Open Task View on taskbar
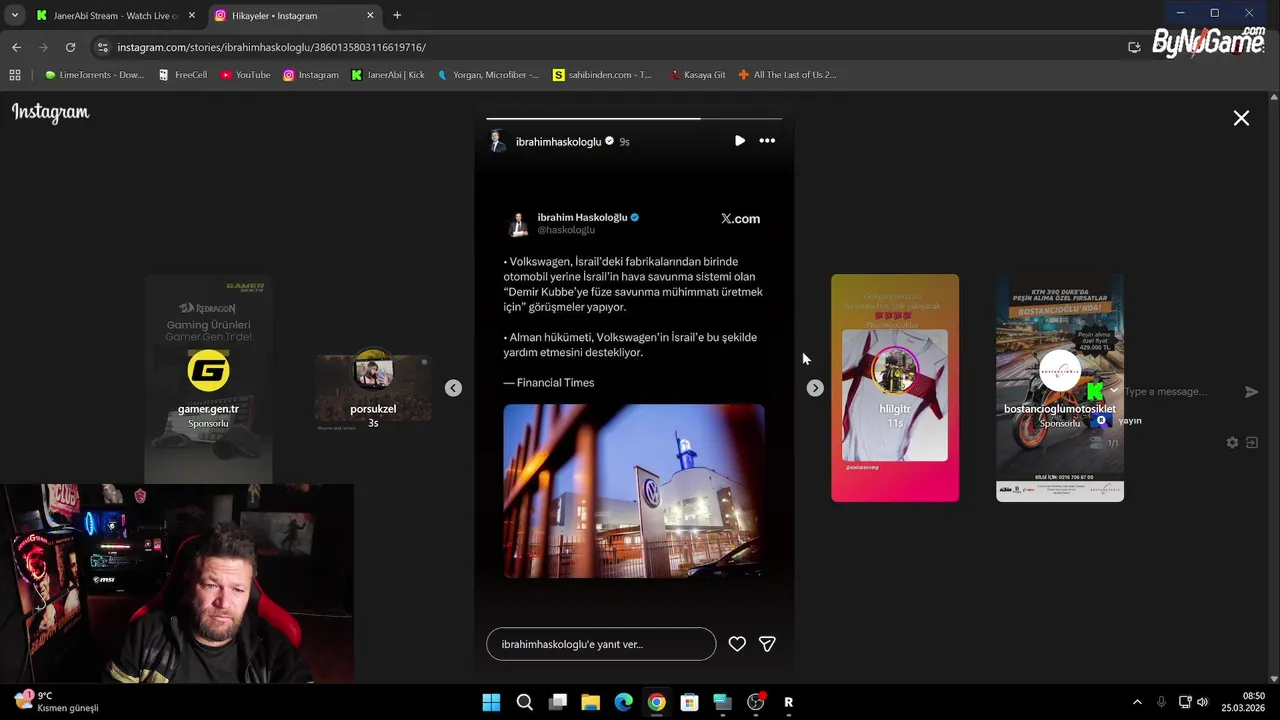The height and width of the screenshot is (720, 1280). [558, 702]
